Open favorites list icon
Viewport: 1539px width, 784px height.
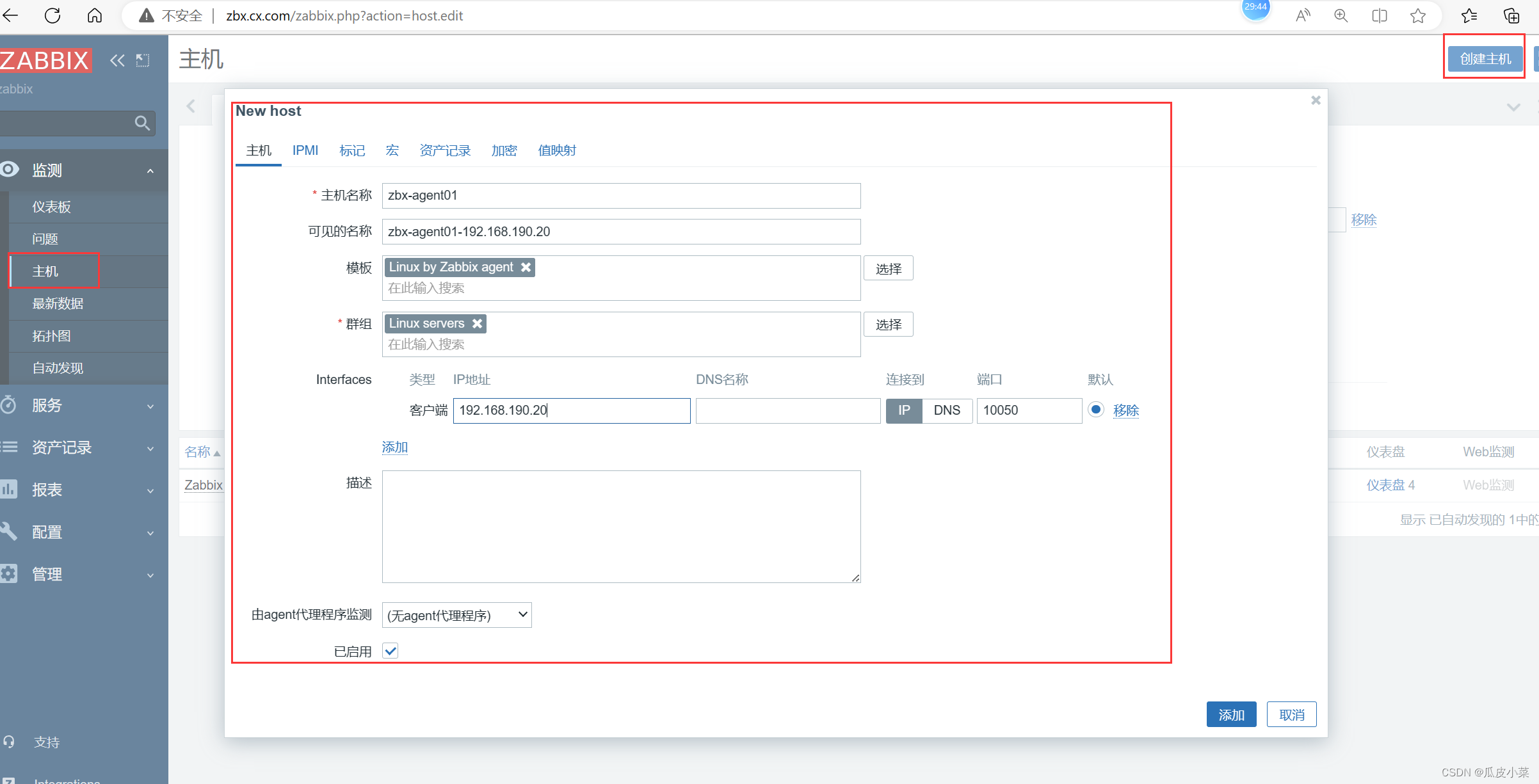coord(1469,15)
